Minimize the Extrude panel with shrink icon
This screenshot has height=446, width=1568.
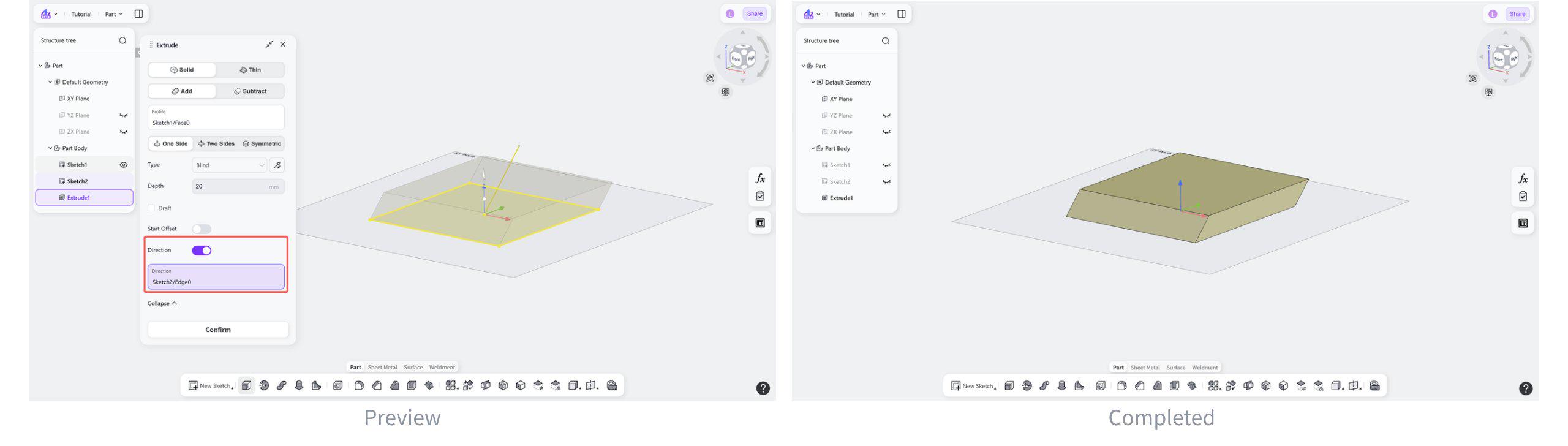(x=269, y=45)
